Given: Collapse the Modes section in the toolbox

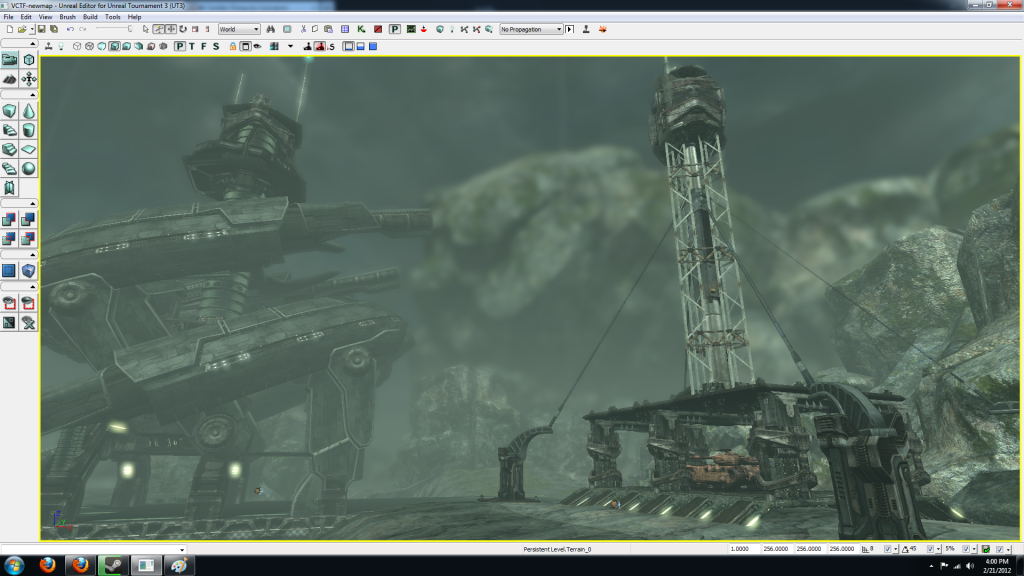Looking at the screenshot, I should [x=33, y=44].
